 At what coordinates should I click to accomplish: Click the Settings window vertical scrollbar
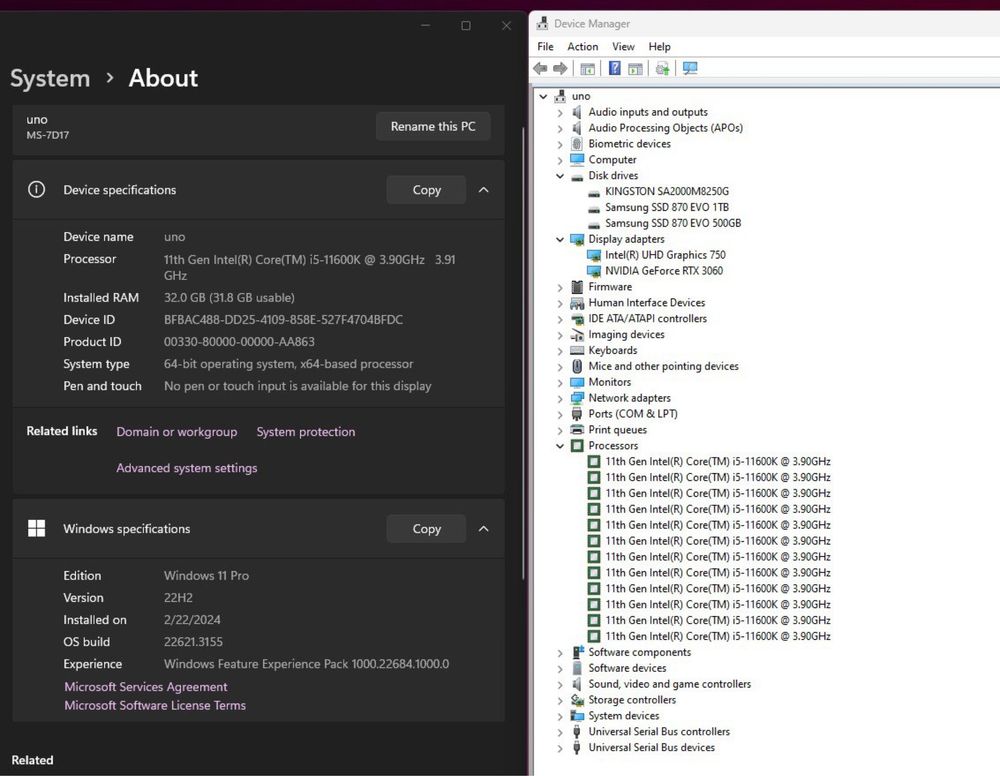[x=524, y=353]
